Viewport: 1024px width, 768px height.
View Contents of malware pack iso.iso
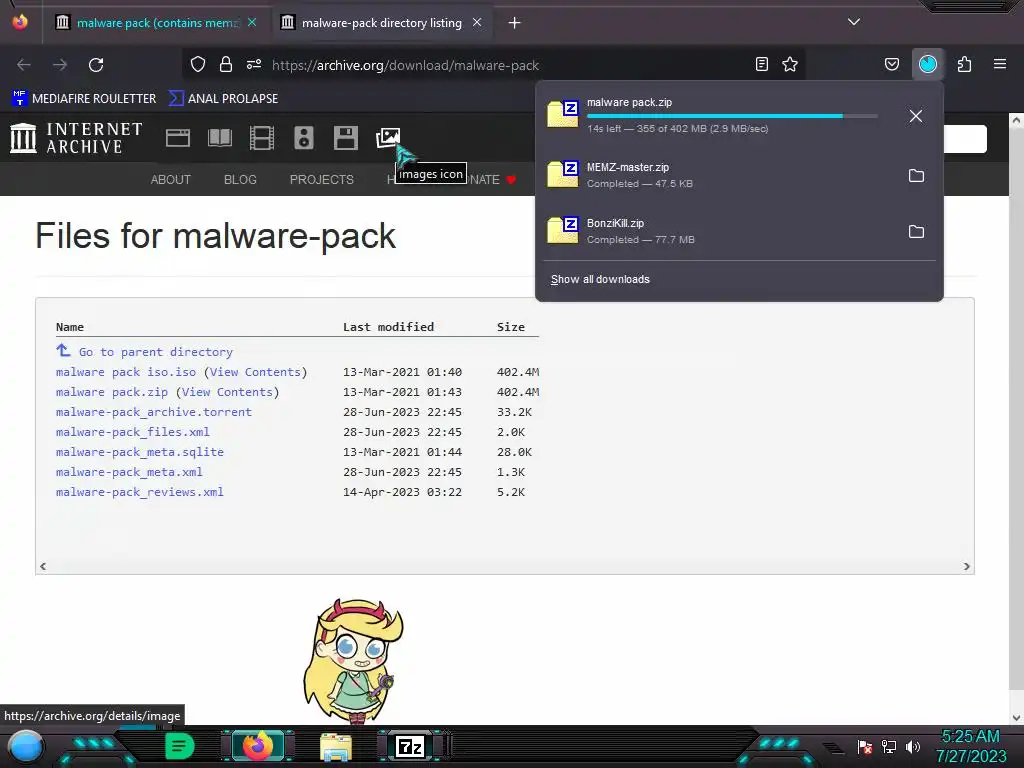256,372
